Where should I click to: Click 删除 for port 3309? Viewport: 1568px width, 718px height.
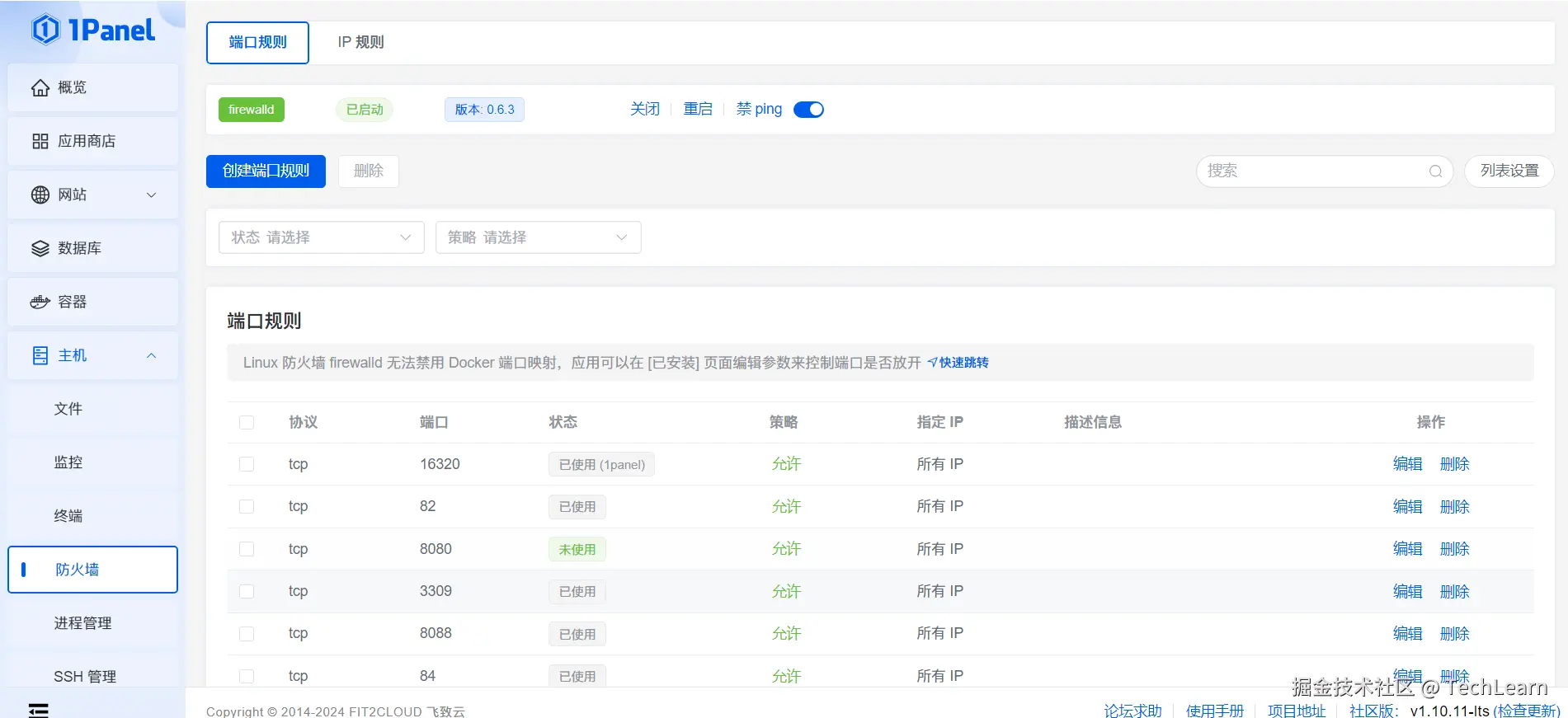[1455, 592]
